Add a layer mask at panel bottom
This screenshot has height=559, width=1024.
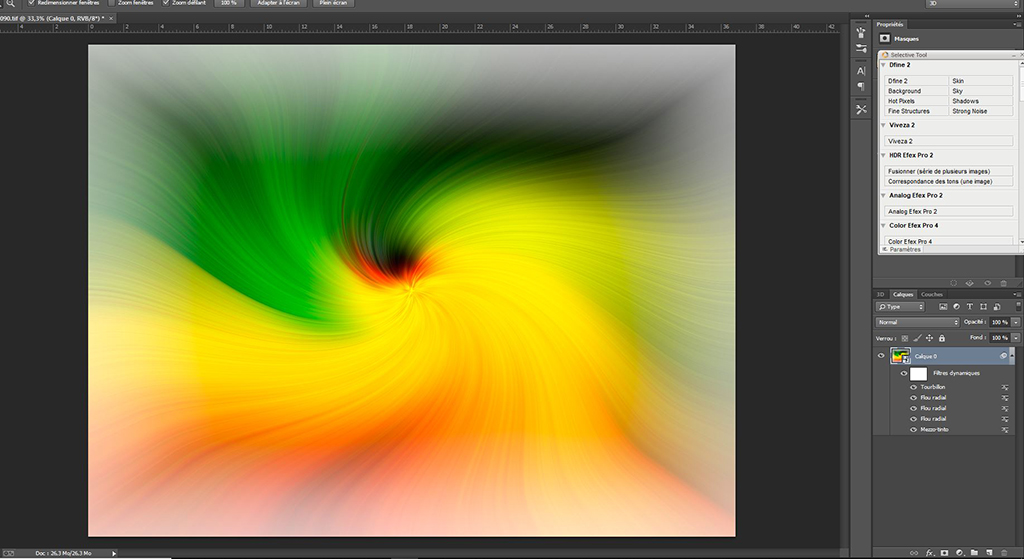(x=944, y=553)
